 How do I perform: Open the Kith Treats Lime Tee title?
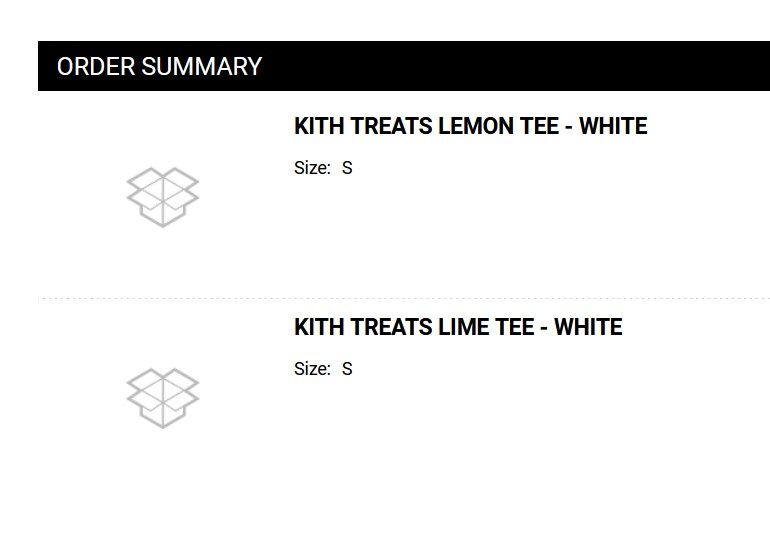tap(458, 327)
